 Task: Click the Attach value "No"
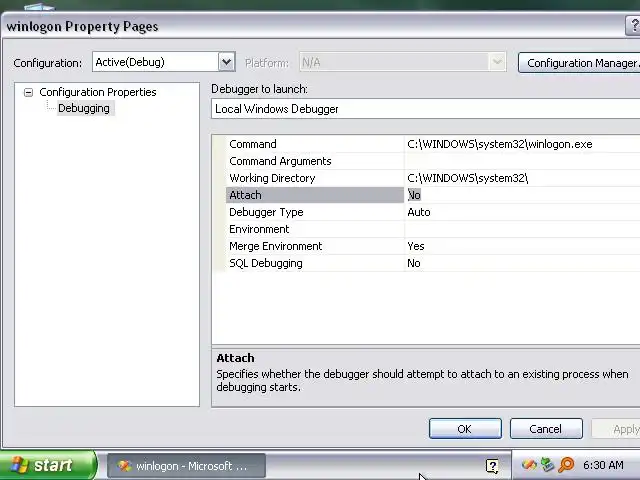[x=414, y=195]
